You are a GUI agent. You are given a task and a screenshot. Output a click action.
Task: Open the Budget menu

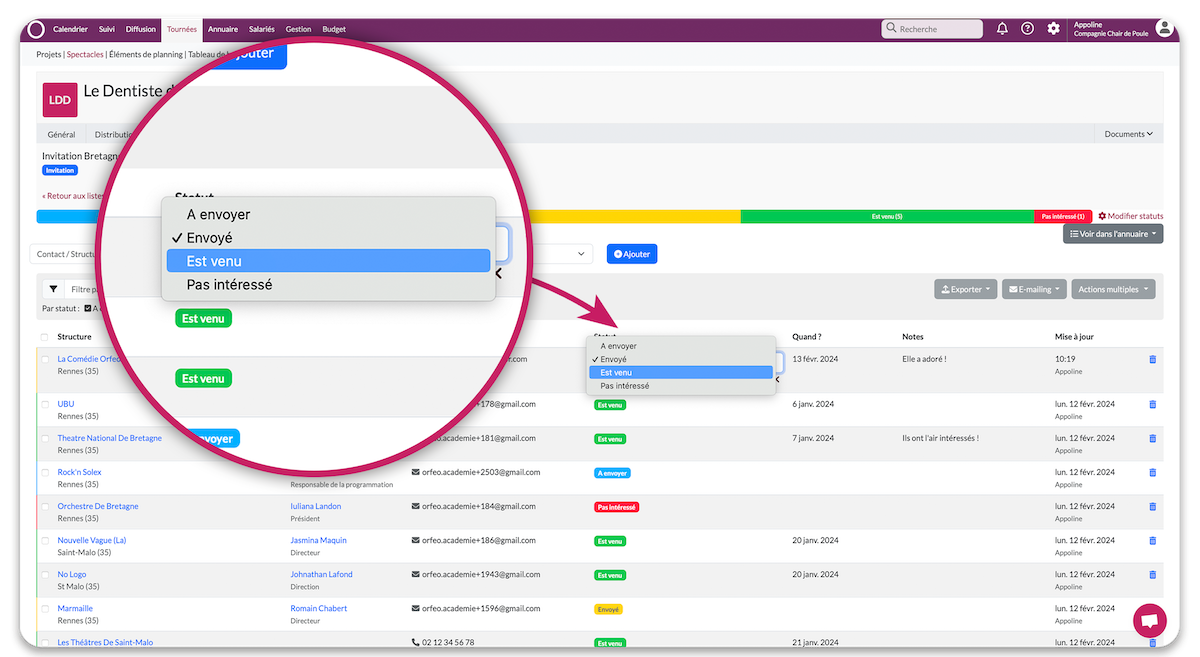(334, 29)
